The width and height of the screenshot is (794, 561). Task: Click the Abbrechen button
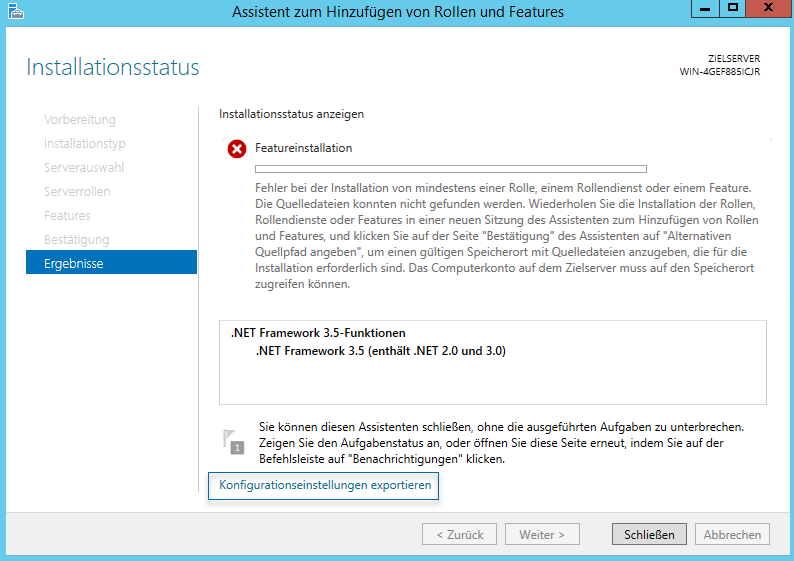(x=732, y=534)
